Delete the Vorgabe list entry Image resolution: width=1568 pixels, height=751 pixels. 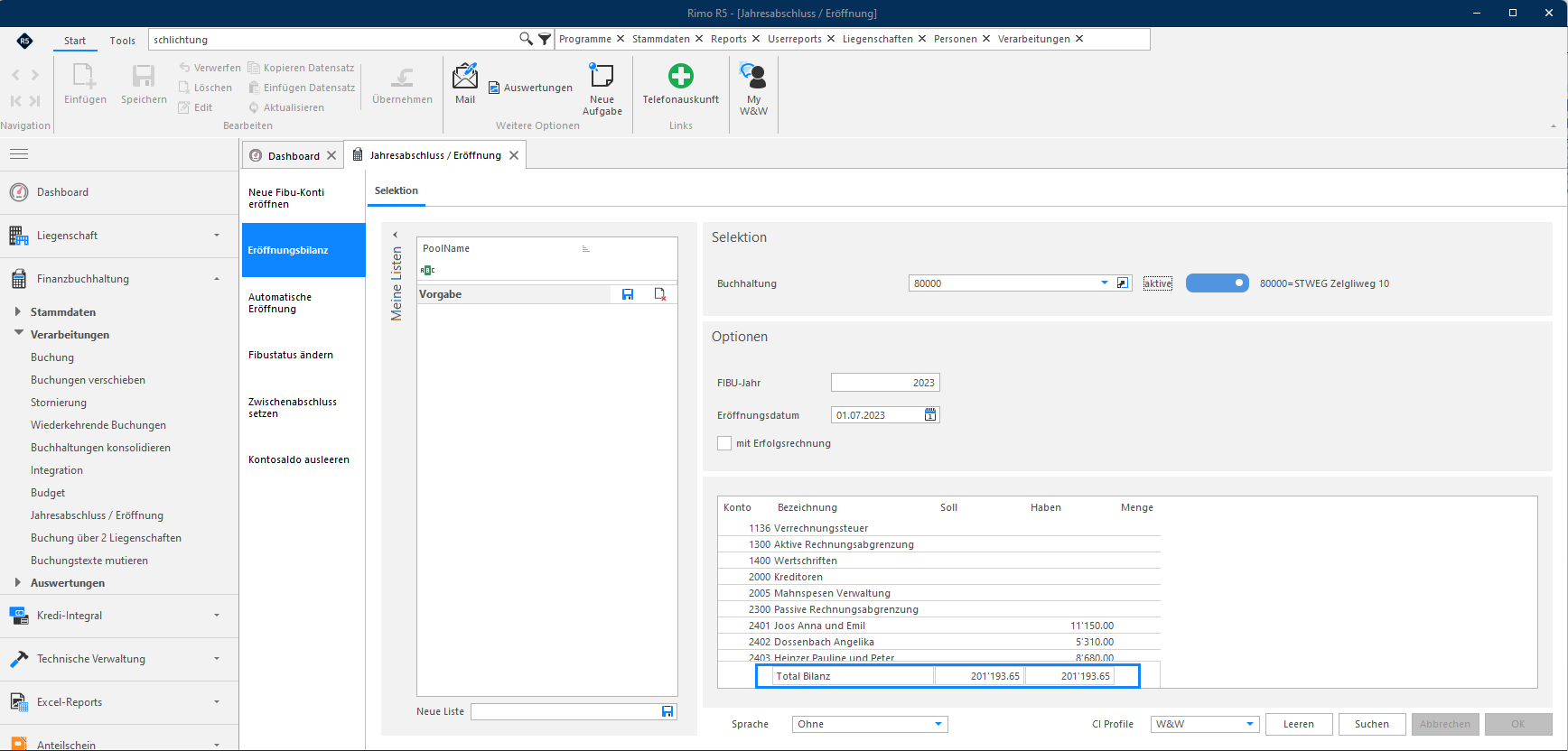pyautogui.click(x=660, y=294)
